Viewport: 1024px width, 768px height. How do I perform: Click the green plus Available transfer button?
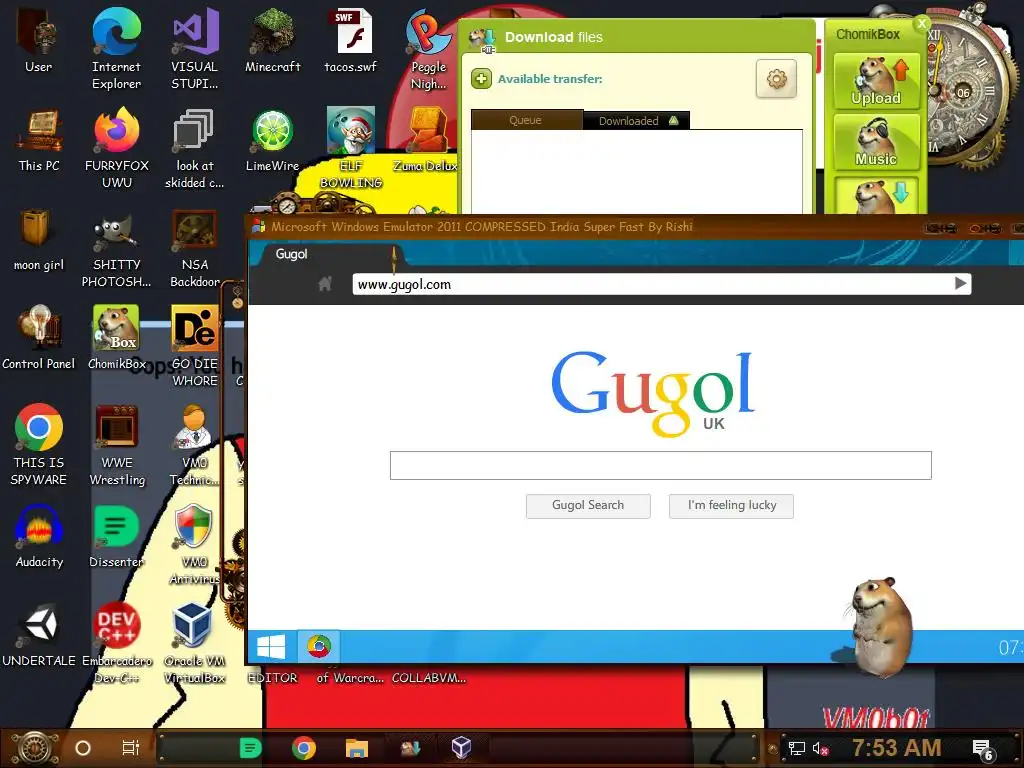(x=481, y=79)
